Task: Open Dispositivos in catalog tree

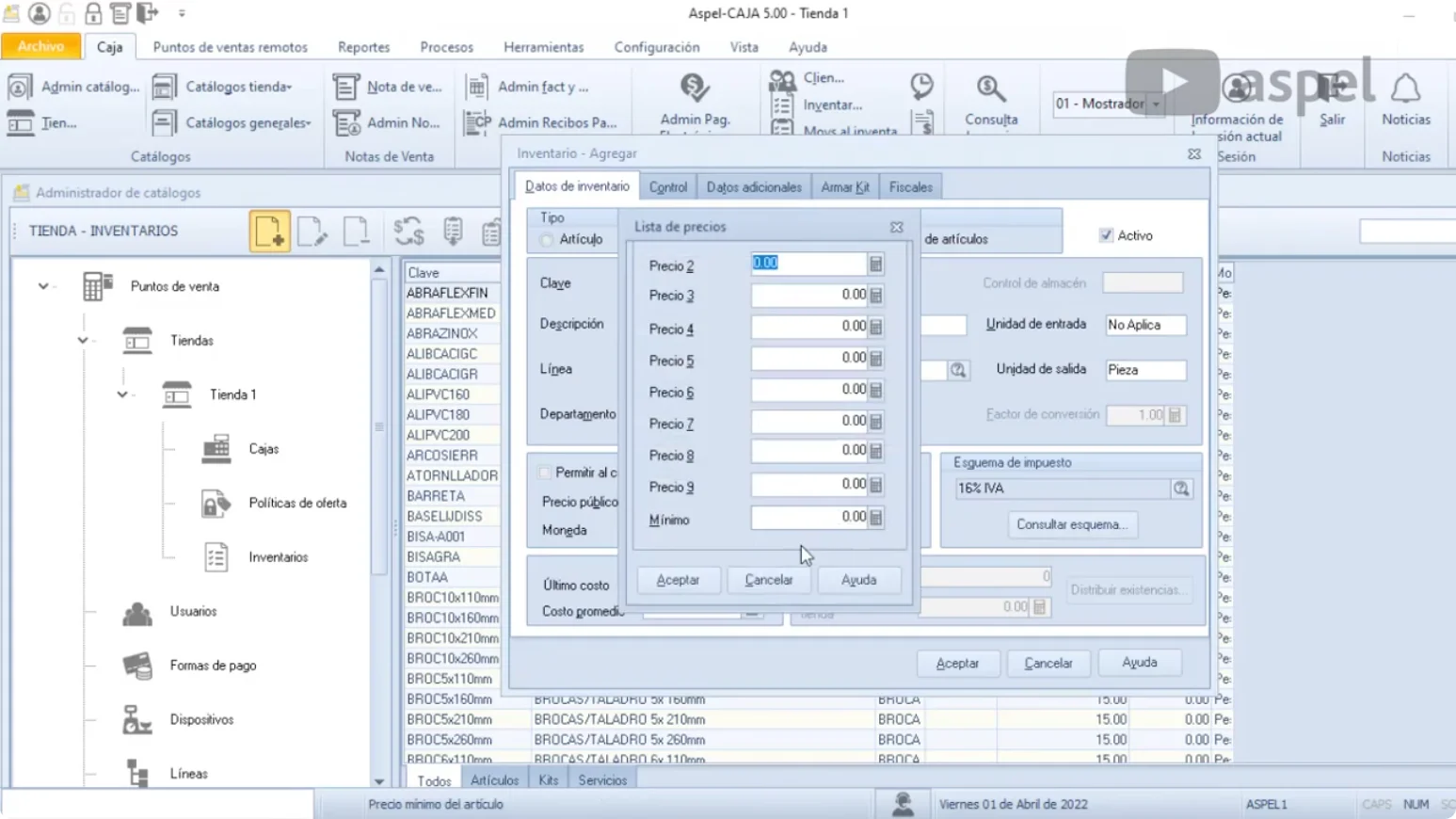Action: (201, 720)
